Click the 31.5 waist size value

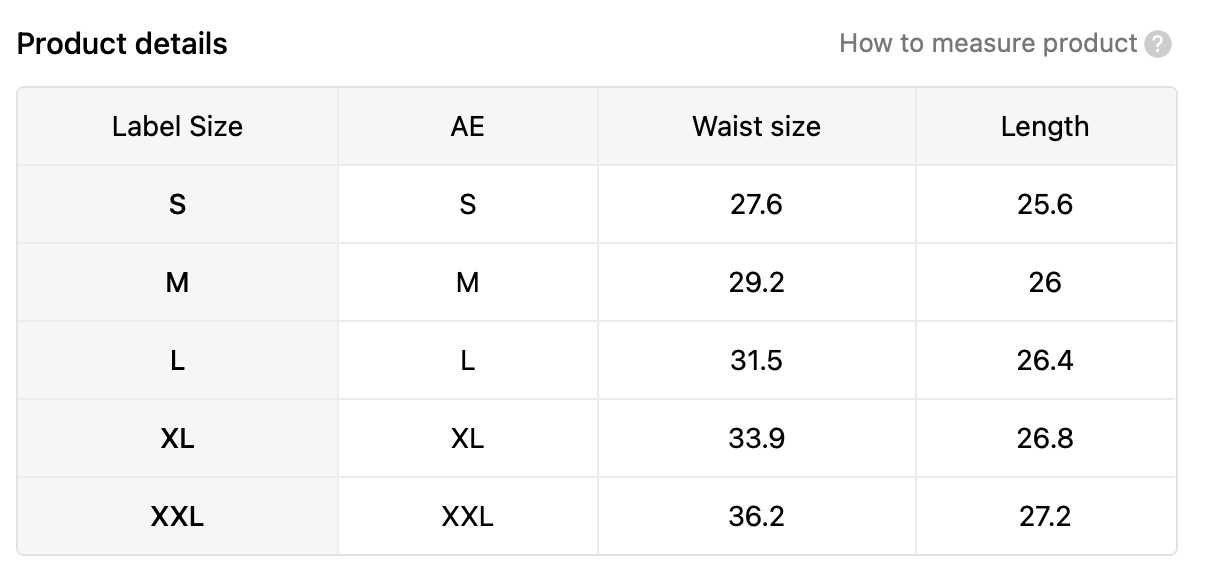(x=756, y=360)
